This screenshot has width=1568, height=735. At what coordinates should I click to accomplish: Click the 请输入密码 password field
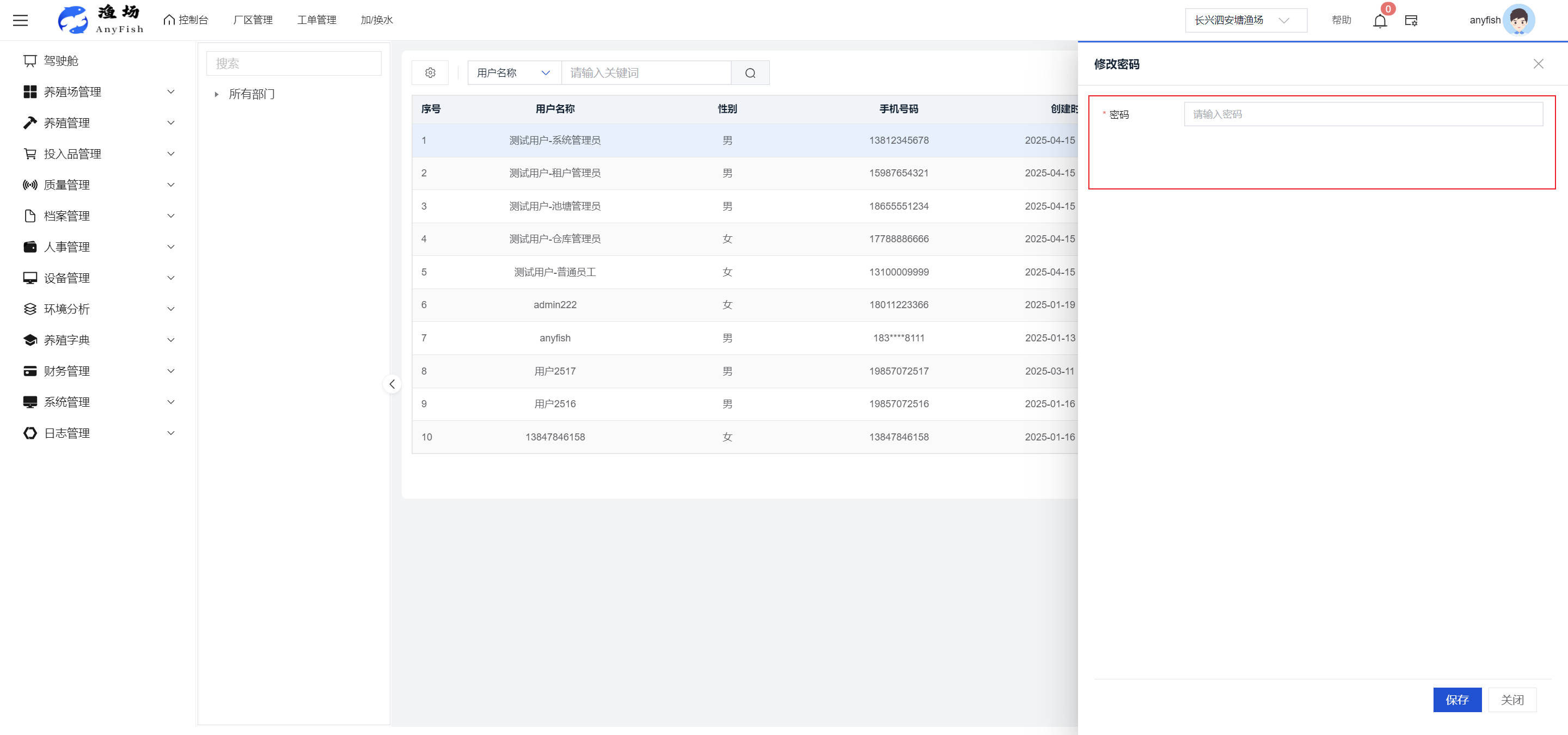coord(1362,114)
